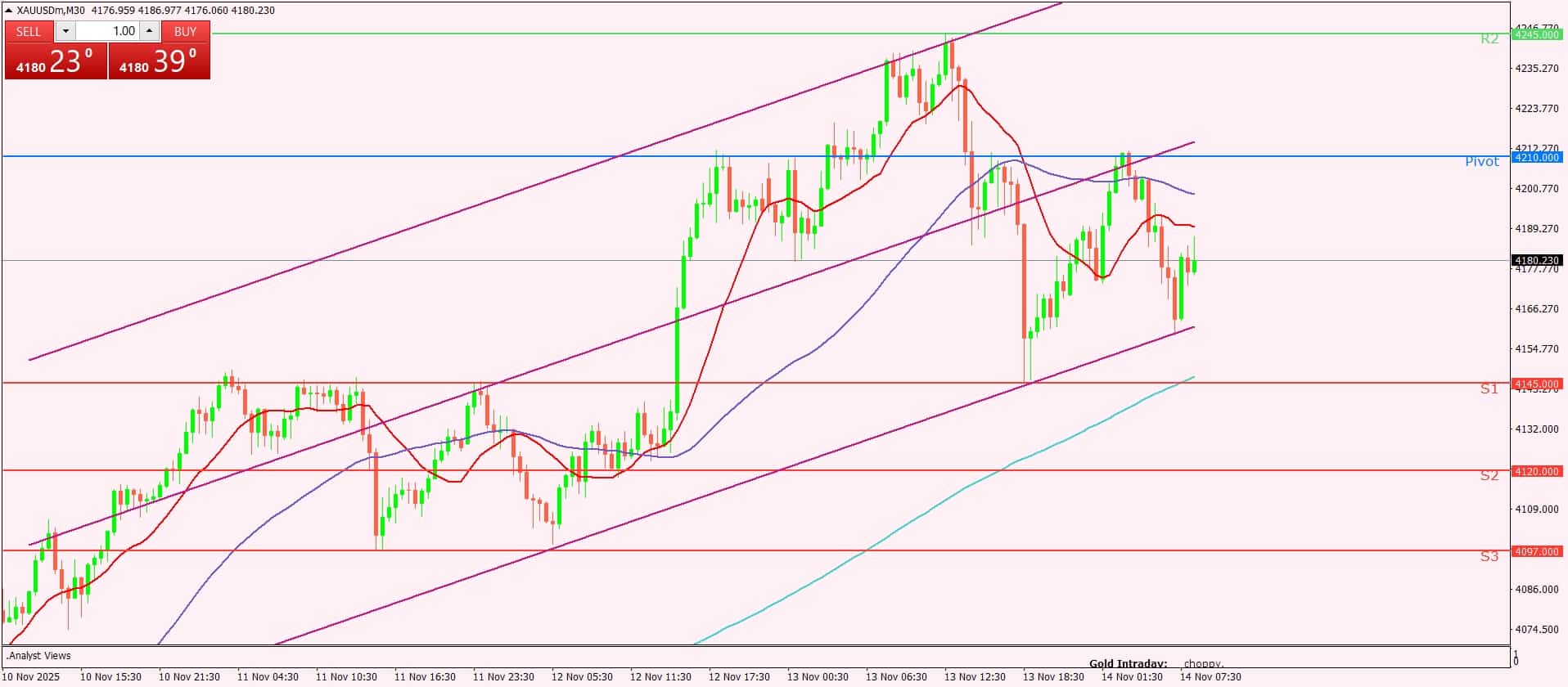Click the green 4245.000 price tag
This screenshot has width=1568, height=687.
(1537, 34)
